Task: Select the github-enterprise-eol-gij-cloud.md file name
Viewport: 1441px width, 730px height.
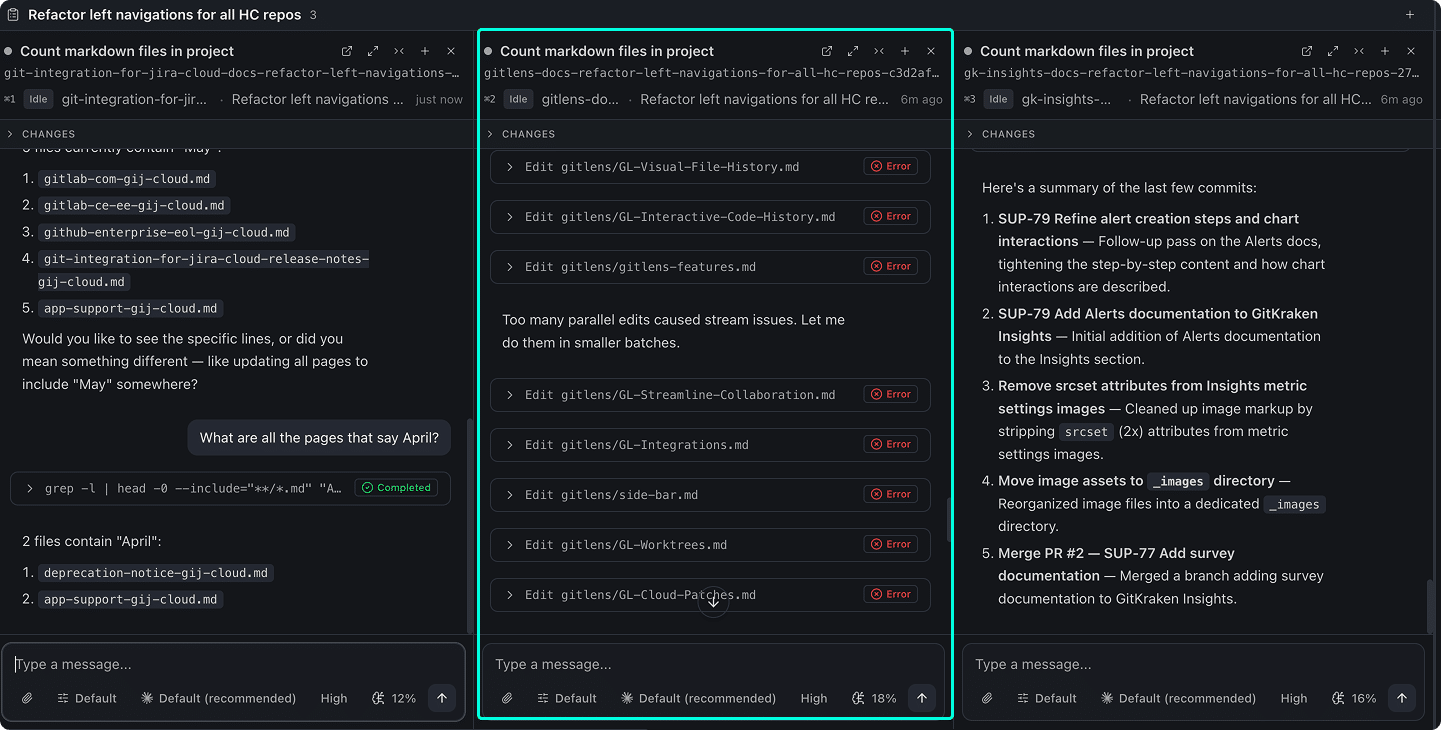Action: click(167, 232)
